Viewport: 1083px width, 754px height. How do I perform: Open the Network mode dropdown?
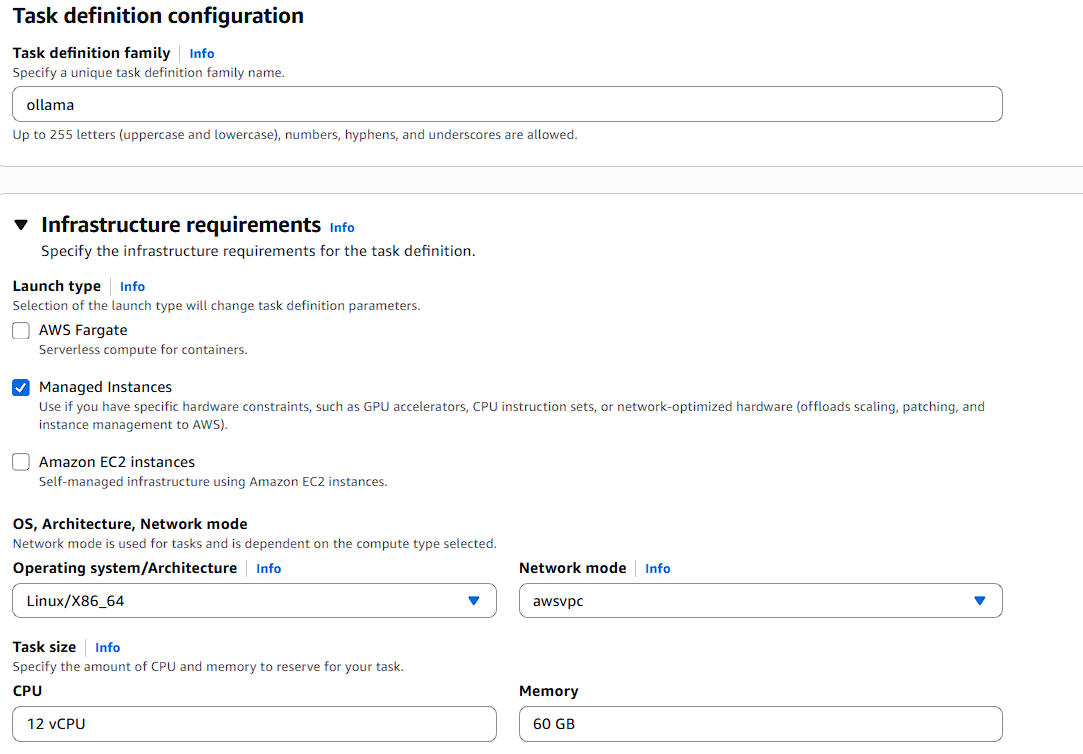(x=760, y=601)
